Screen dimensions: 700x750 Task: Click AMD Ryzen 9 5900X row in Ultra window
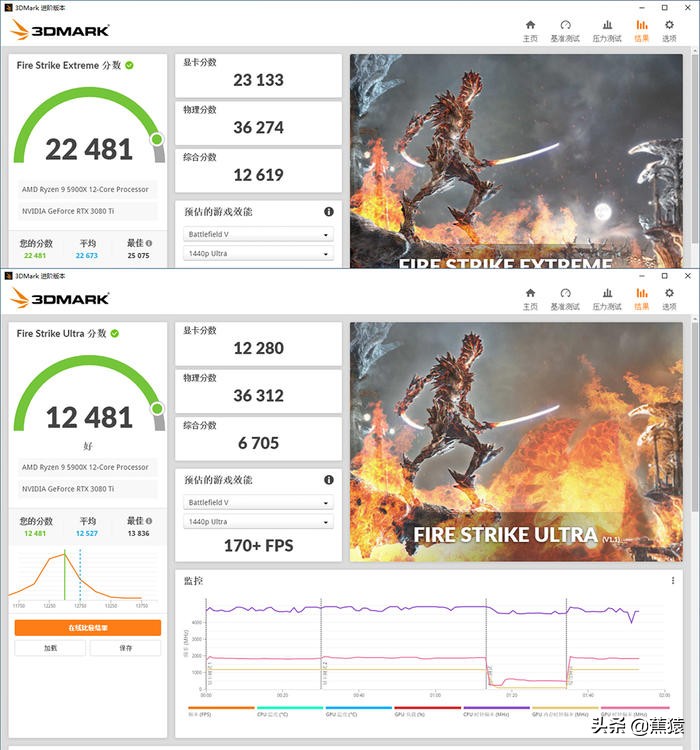[88, 467]
